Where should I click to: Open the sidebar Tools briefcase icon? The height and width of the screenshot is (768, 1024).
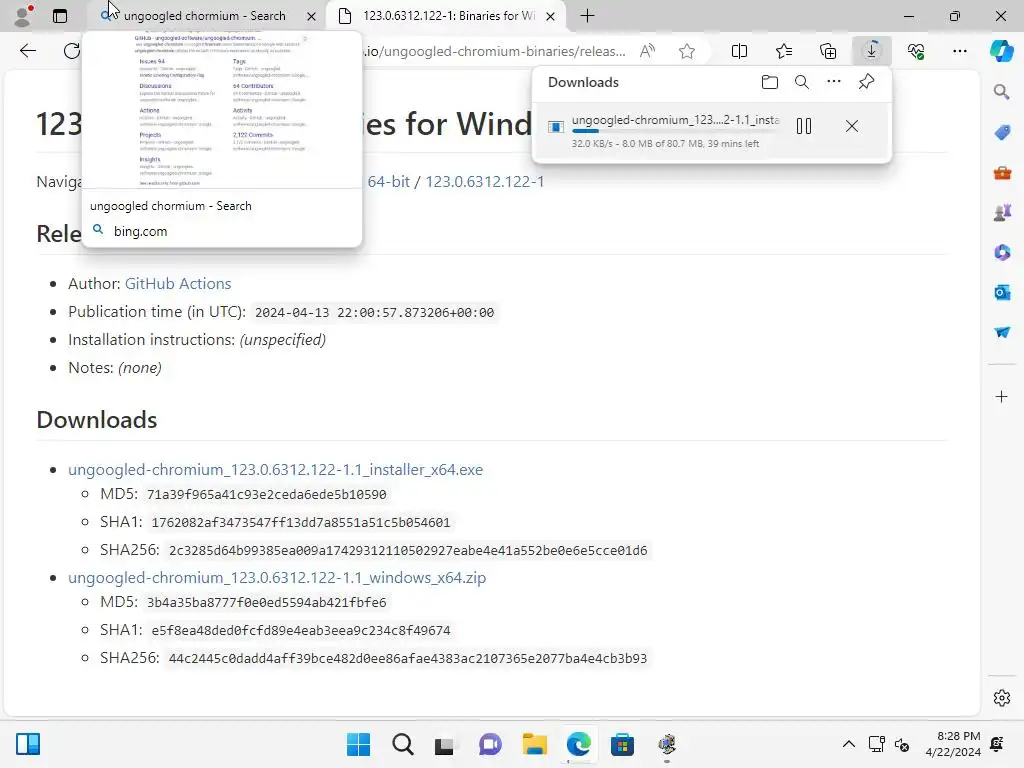[x=1002, y=173]
